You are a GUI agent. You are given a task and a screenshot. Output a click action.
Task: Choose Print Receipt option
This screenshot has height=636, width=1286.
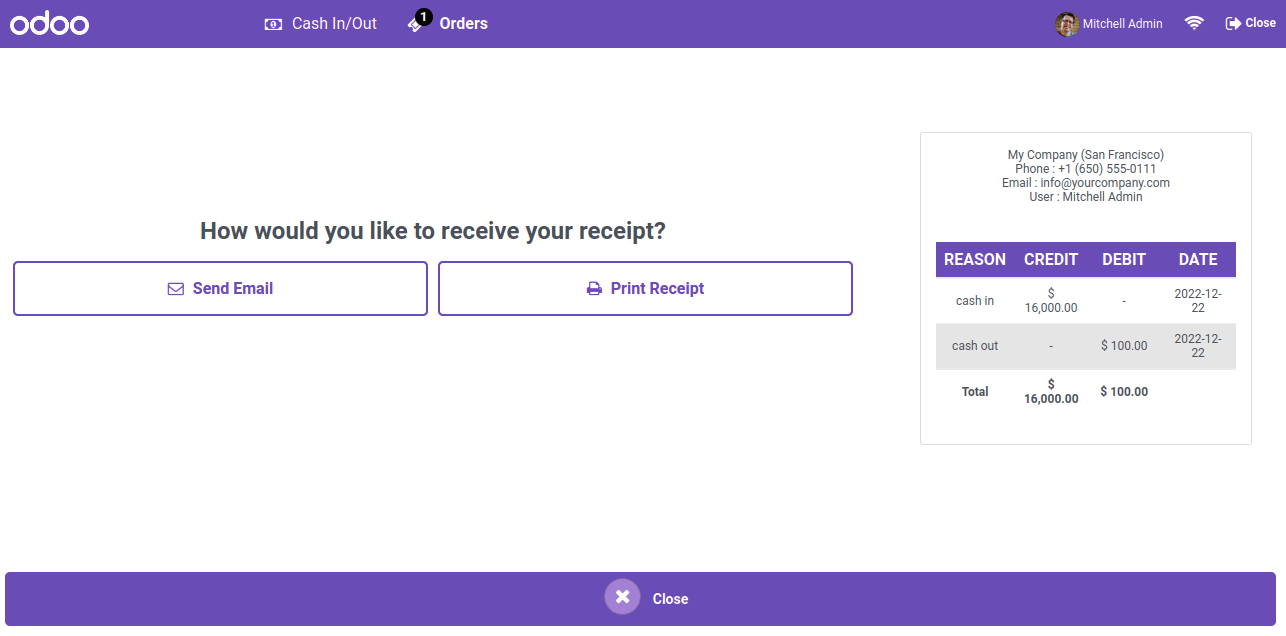tap(645, 289)
